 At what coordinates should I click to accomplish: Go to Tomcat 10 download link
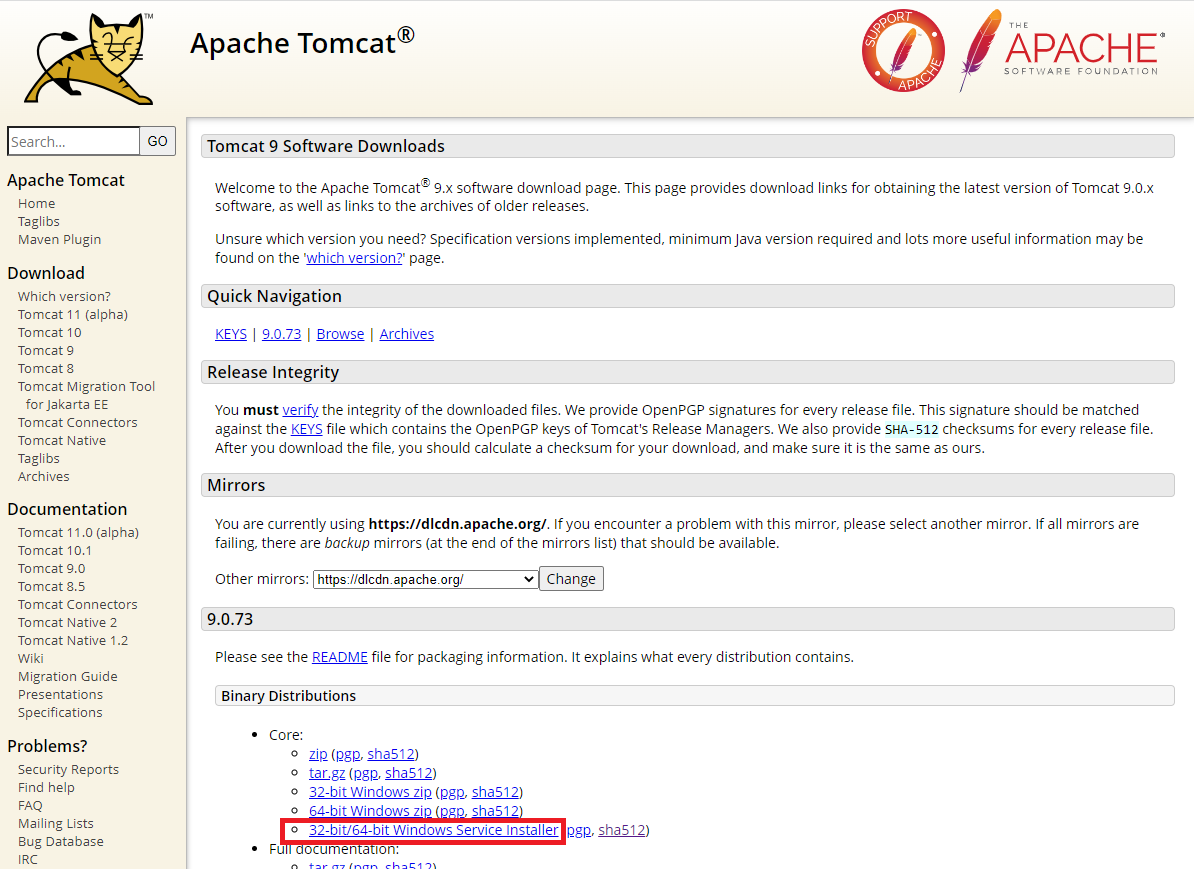[x=49, y=332]
